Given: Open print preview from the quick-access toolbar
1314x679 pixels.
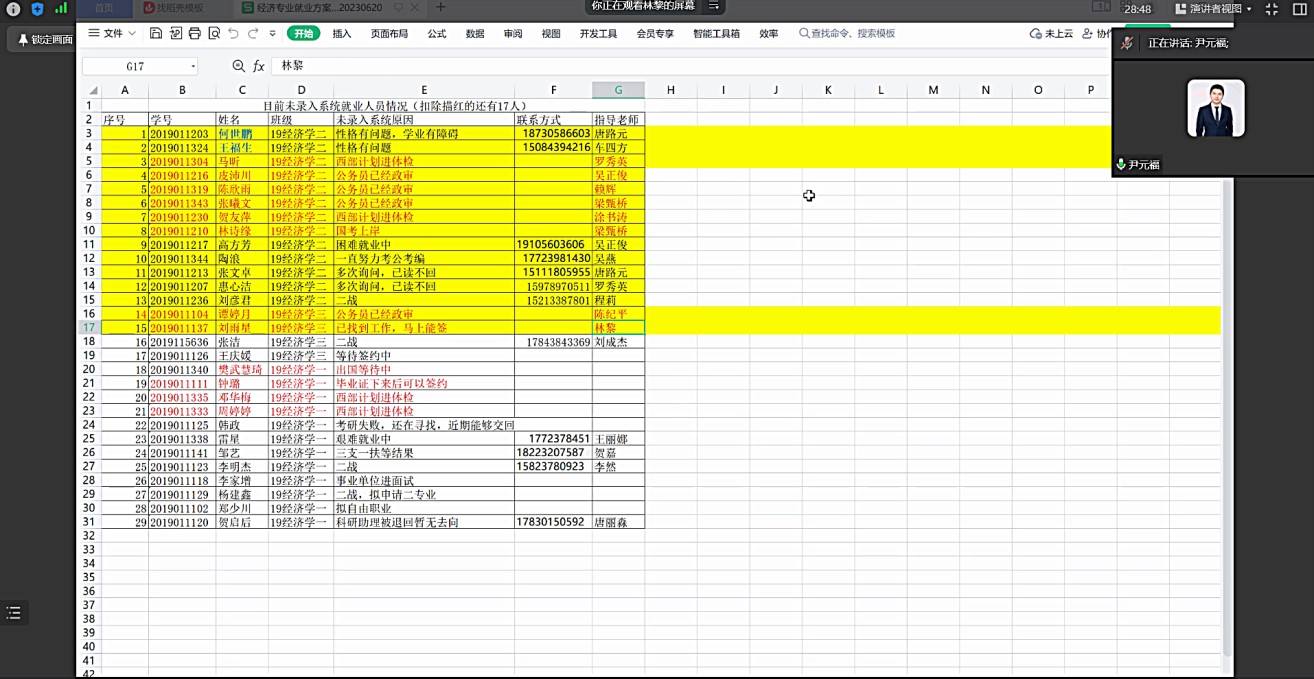Looking at the screenshot, I should click(214, 33).
